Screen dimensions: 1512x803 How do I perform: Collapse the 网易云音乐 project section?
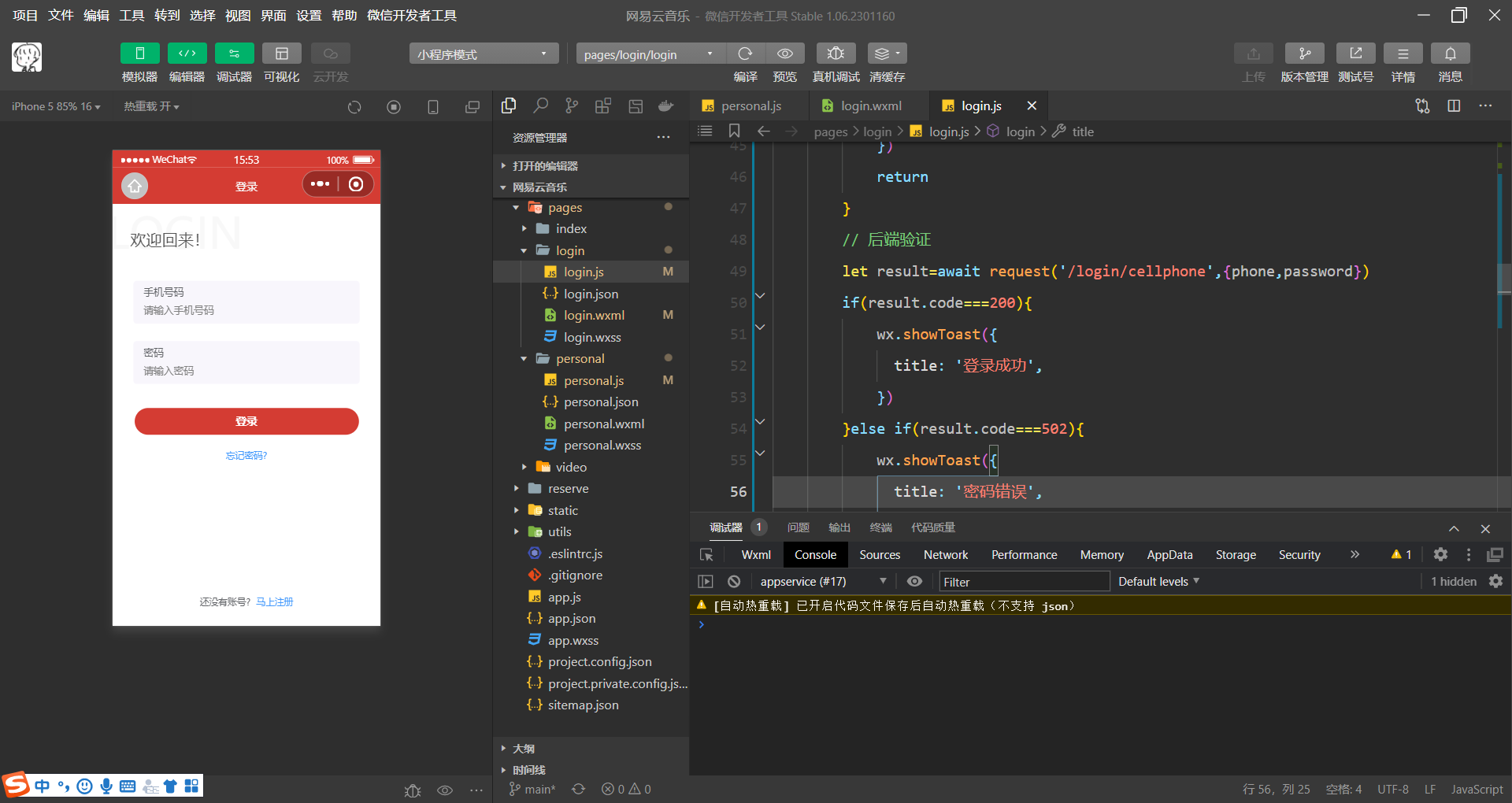tap(591, 187)
